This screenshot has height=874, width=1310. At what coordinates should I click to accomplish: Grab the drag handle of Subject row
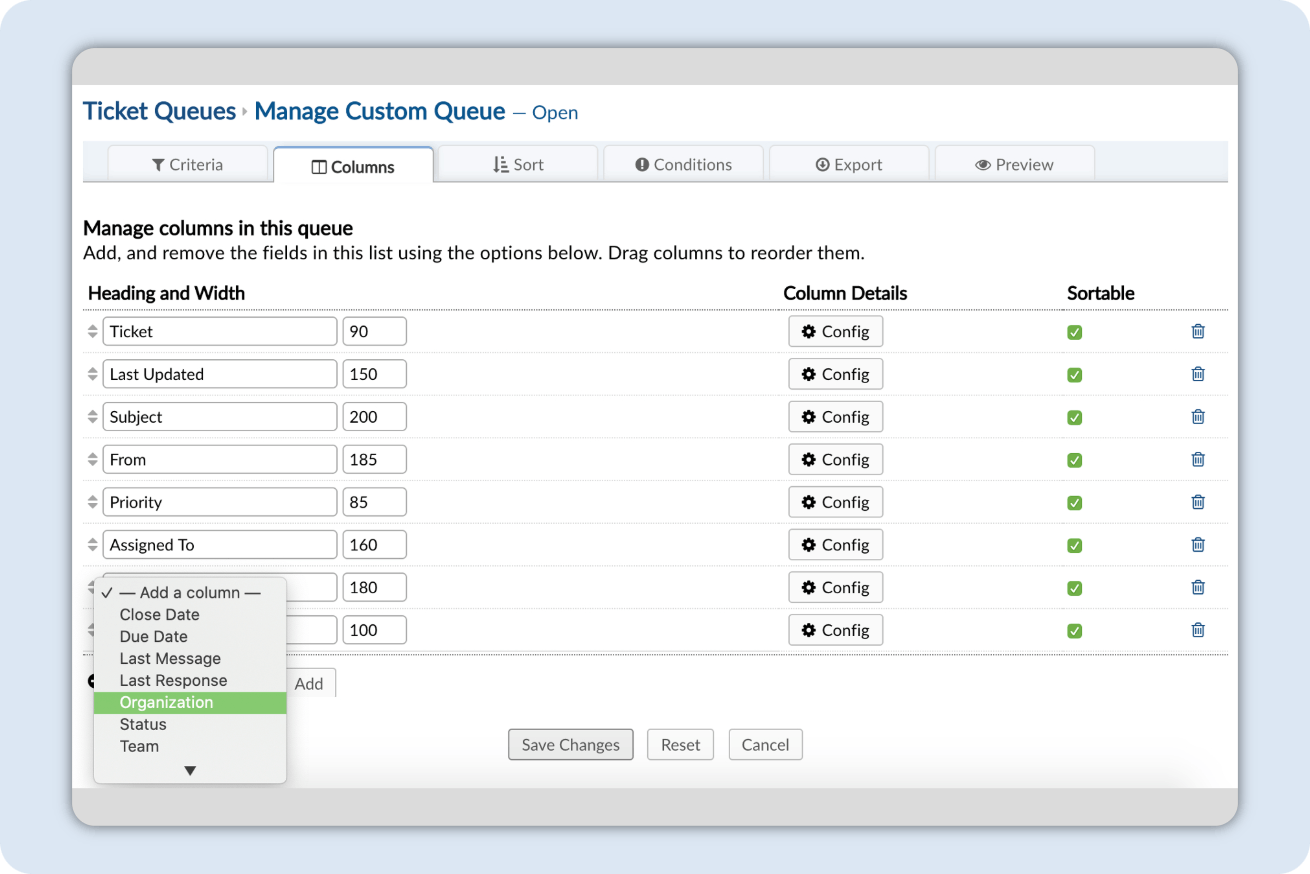[x=92, y=417]
